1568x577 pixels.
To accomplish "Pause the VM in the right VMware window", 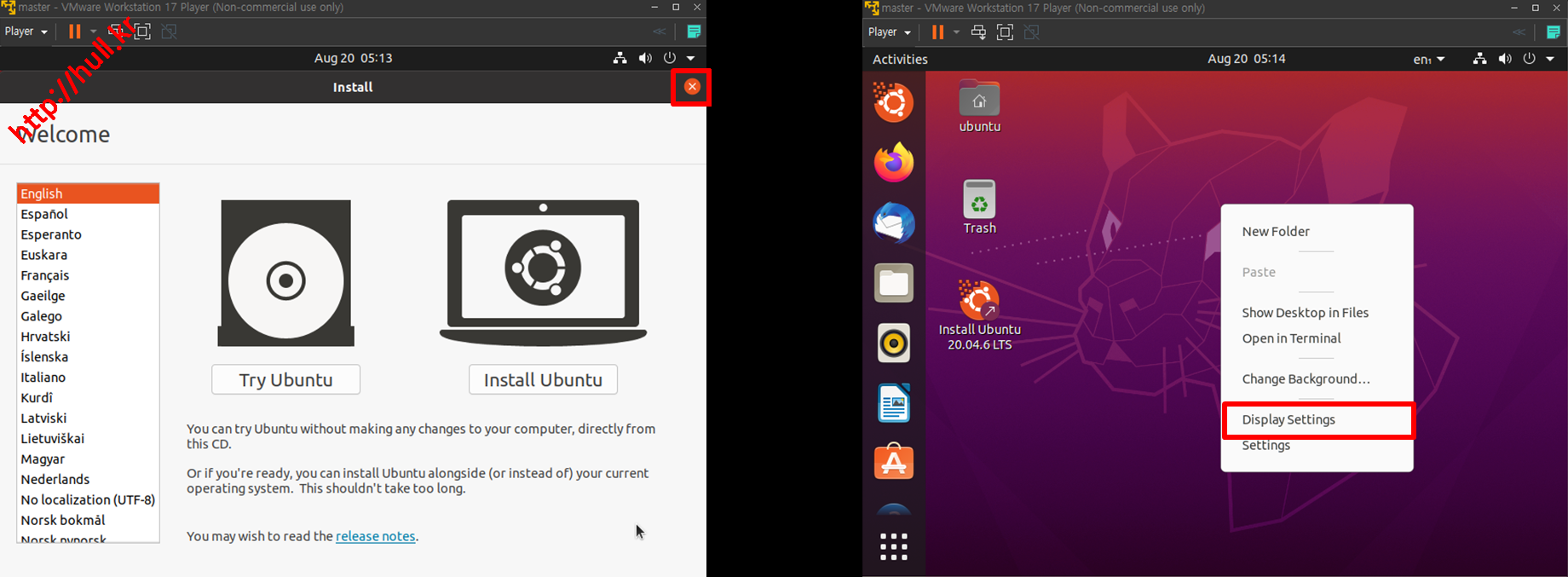I will click(938, 32).
